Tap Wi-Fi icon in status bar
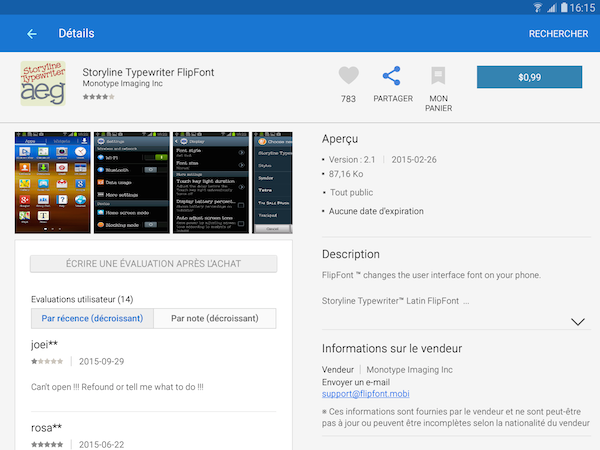600x450 pixels. pyautogui.click(x=538, y=8)
